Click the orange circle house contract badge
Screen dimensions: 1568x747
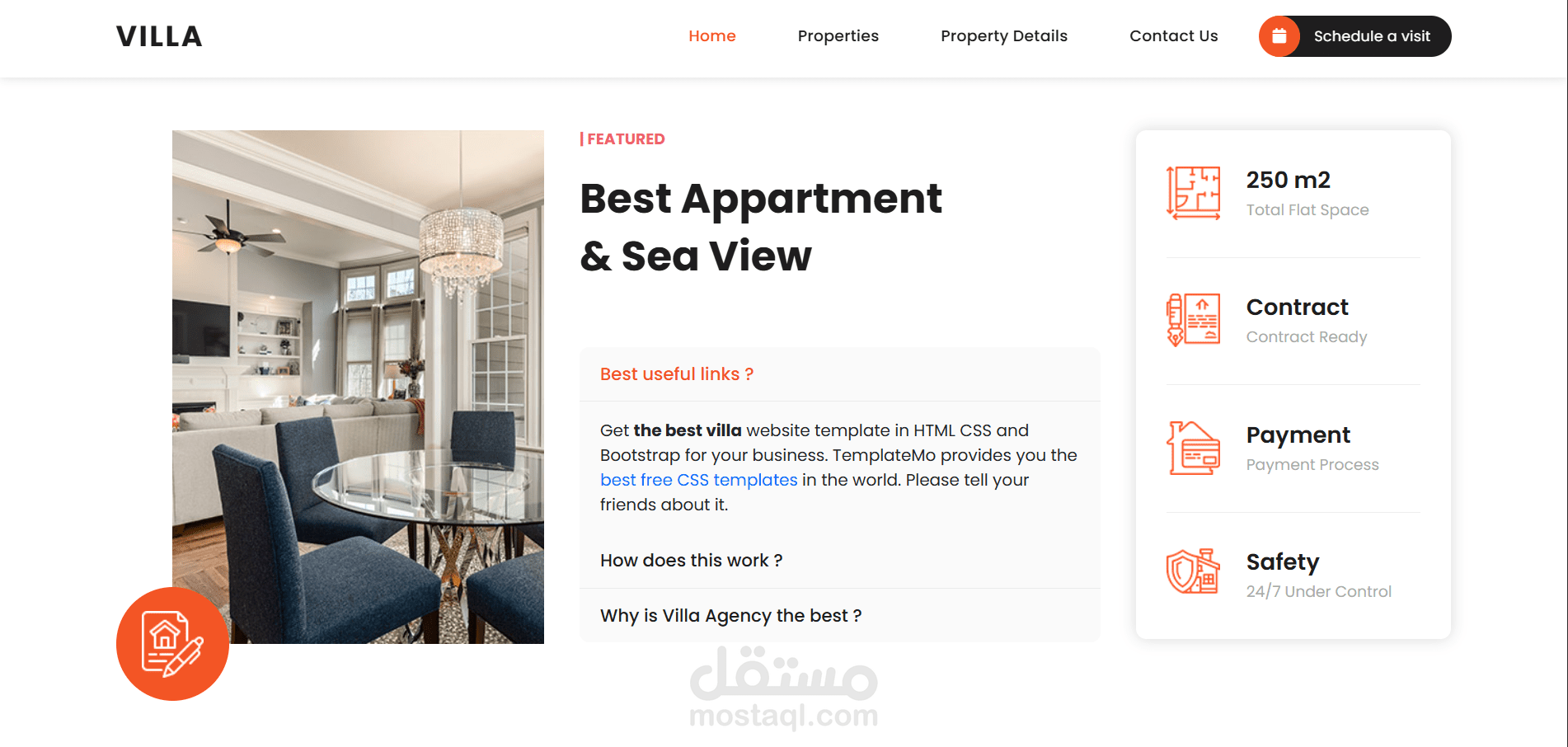pyautogui.click(x=172, y=644)
